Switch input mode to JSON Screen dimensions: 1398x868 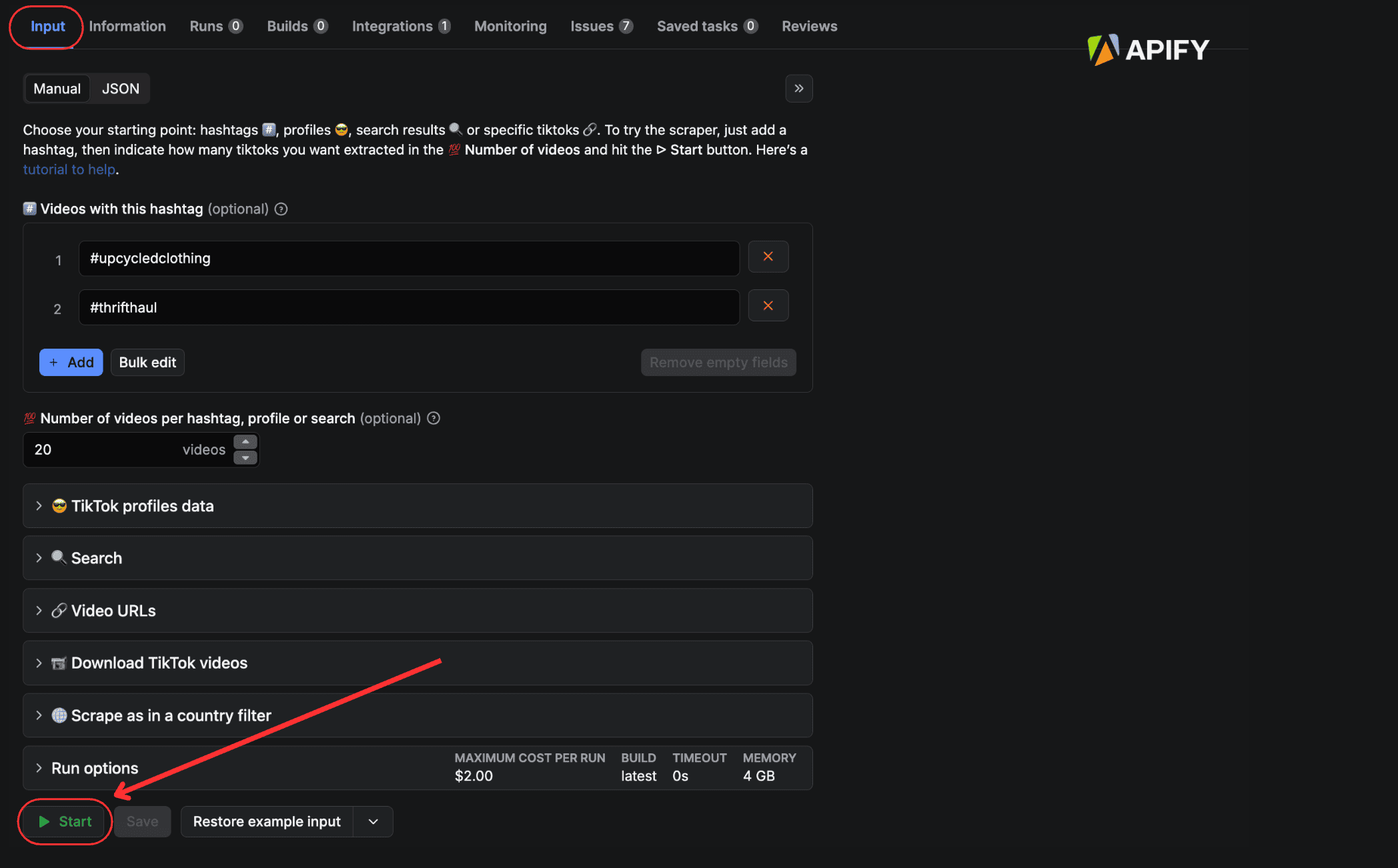click(120, 89)
